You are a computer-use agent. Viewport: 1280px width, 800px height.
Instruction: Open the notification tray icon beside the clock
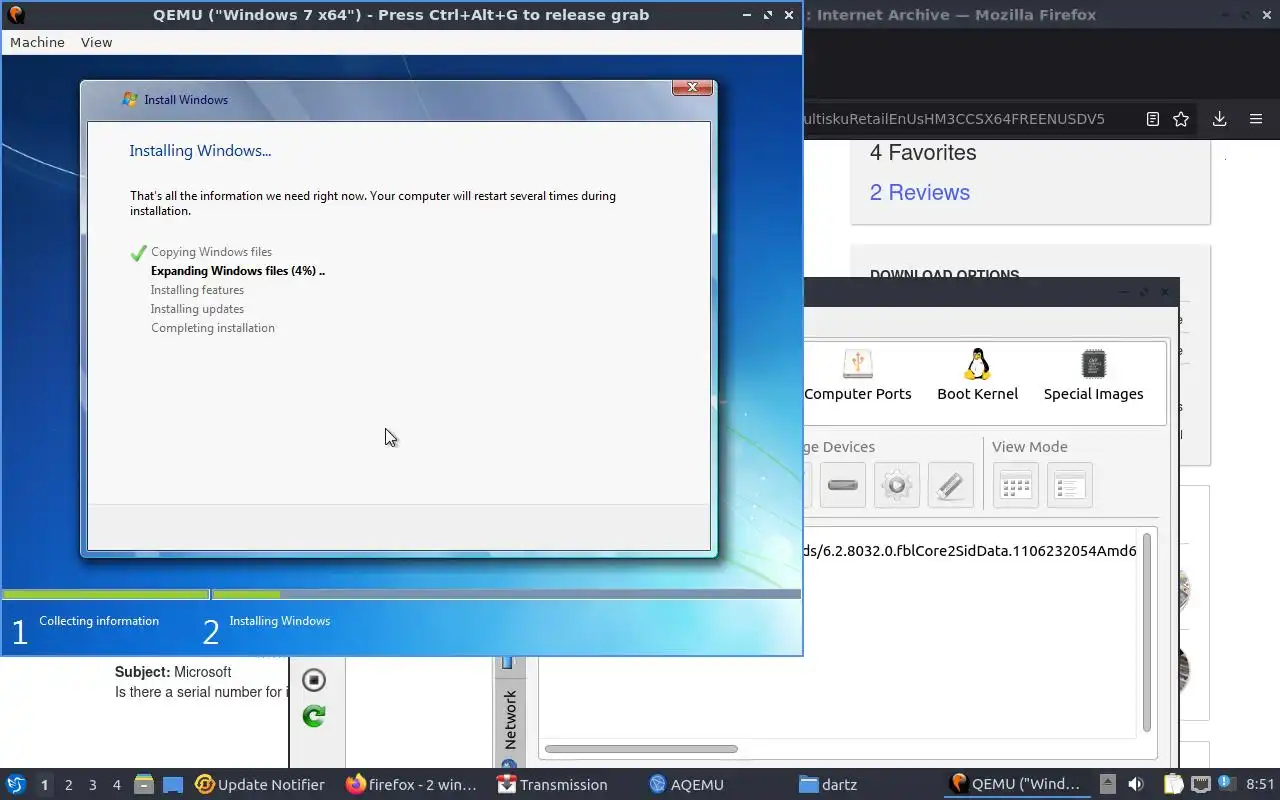click(1228, 784)
